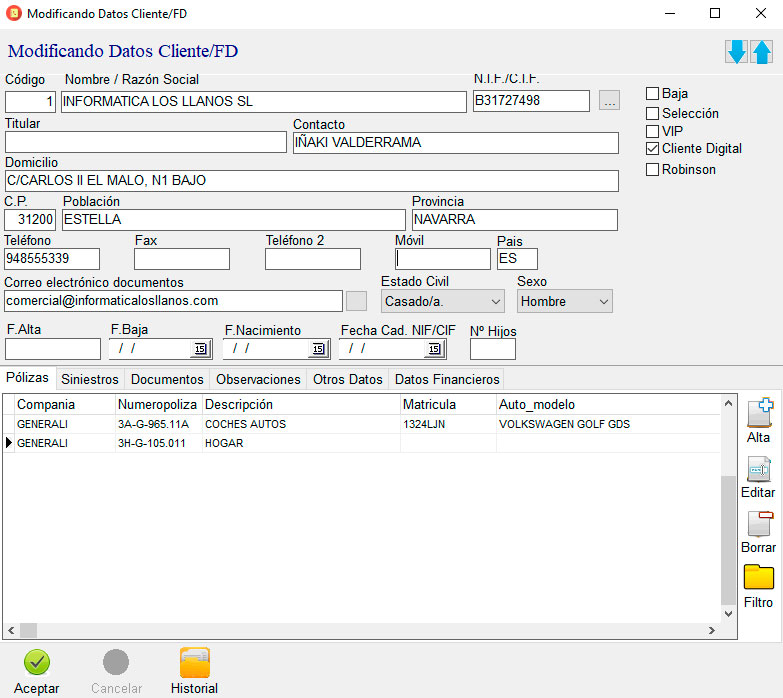Tick the Selección checkbox

(x=652, y=113)
